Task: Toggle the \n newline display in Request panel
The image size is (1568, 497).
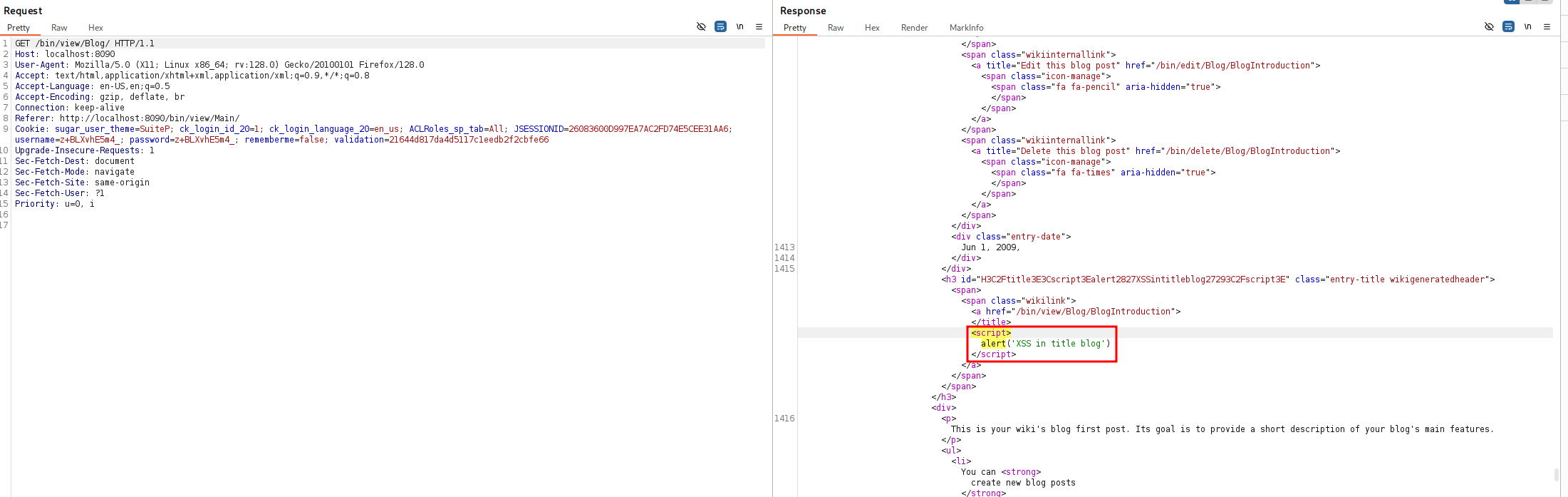Action: tap(739, 26)
